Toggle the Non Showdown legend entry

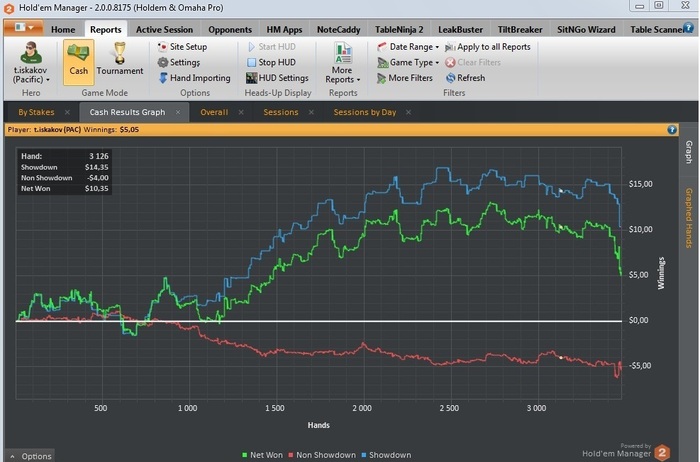322,455
